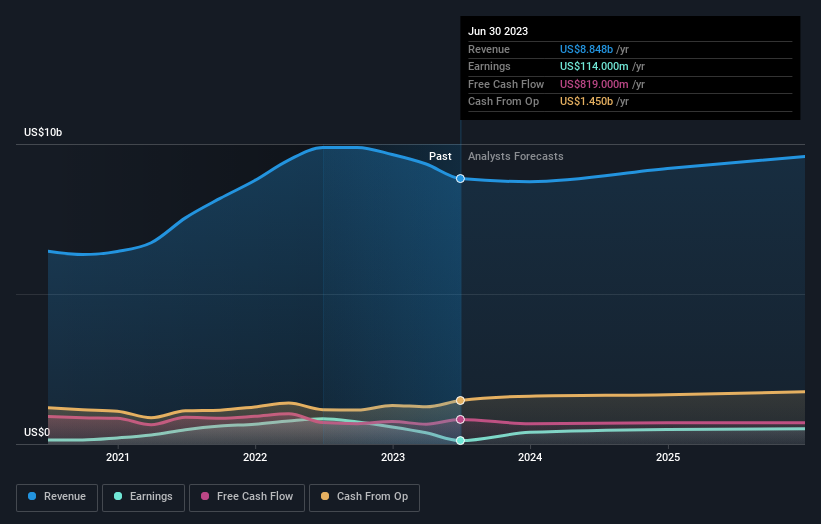Click the Cash From Op label in tooltip
Viewport: 821px width, 524px height.
(503, 102)
